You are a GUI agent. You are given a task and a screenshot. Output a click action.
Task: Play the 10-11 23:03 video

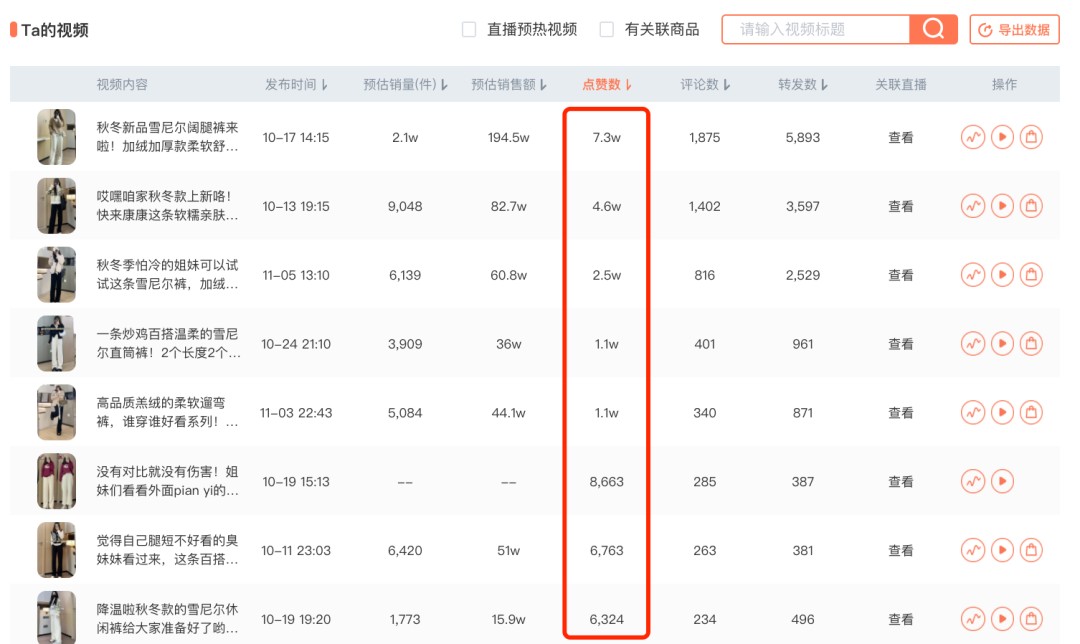(x=1002, y=550)
